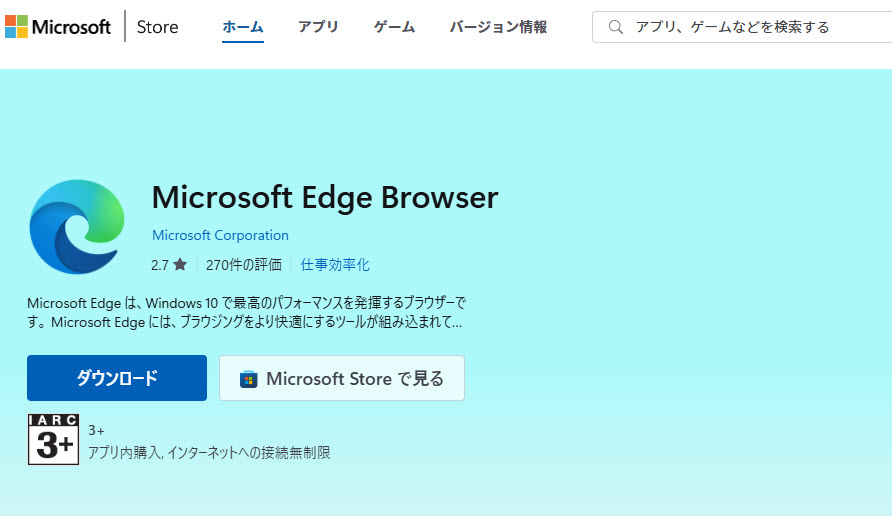Click the star rating icon
This screenshot has height=516, width=892.
click(180, 265)
